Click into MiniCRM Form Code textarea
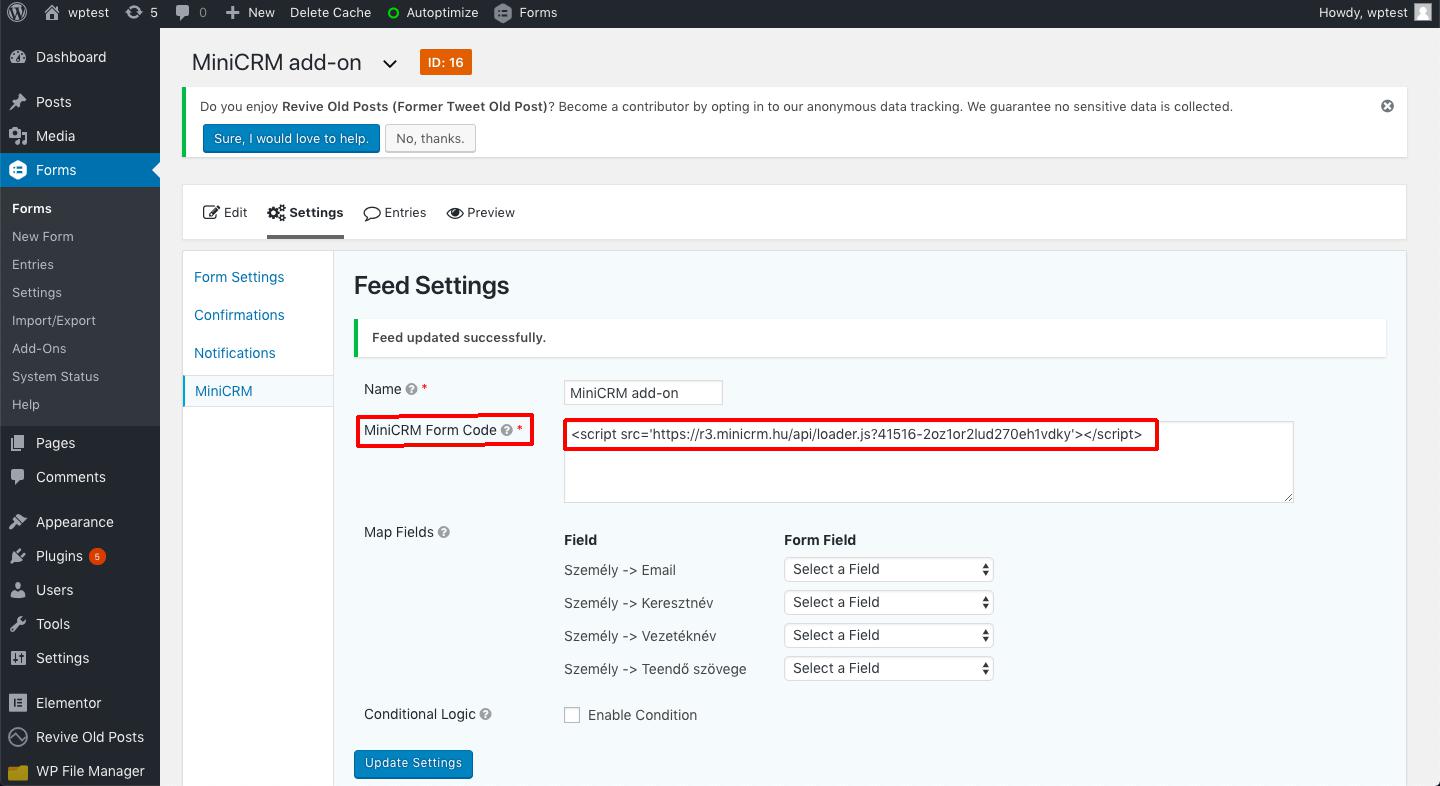This screenshot has height=786, width=1440. pos(928,462)
